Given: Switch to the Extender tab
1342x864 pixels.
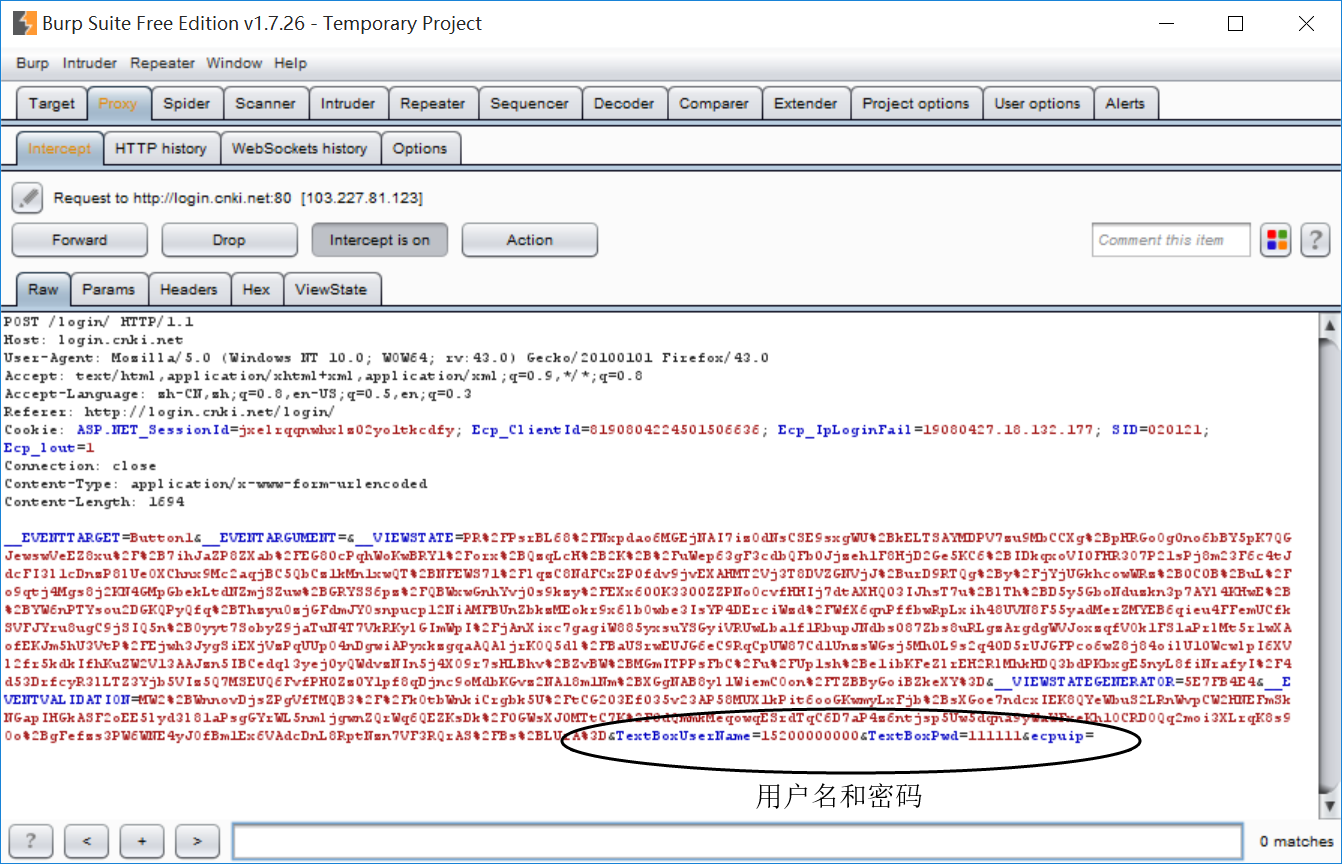Looking at the screenshot, I should (806, 103).
